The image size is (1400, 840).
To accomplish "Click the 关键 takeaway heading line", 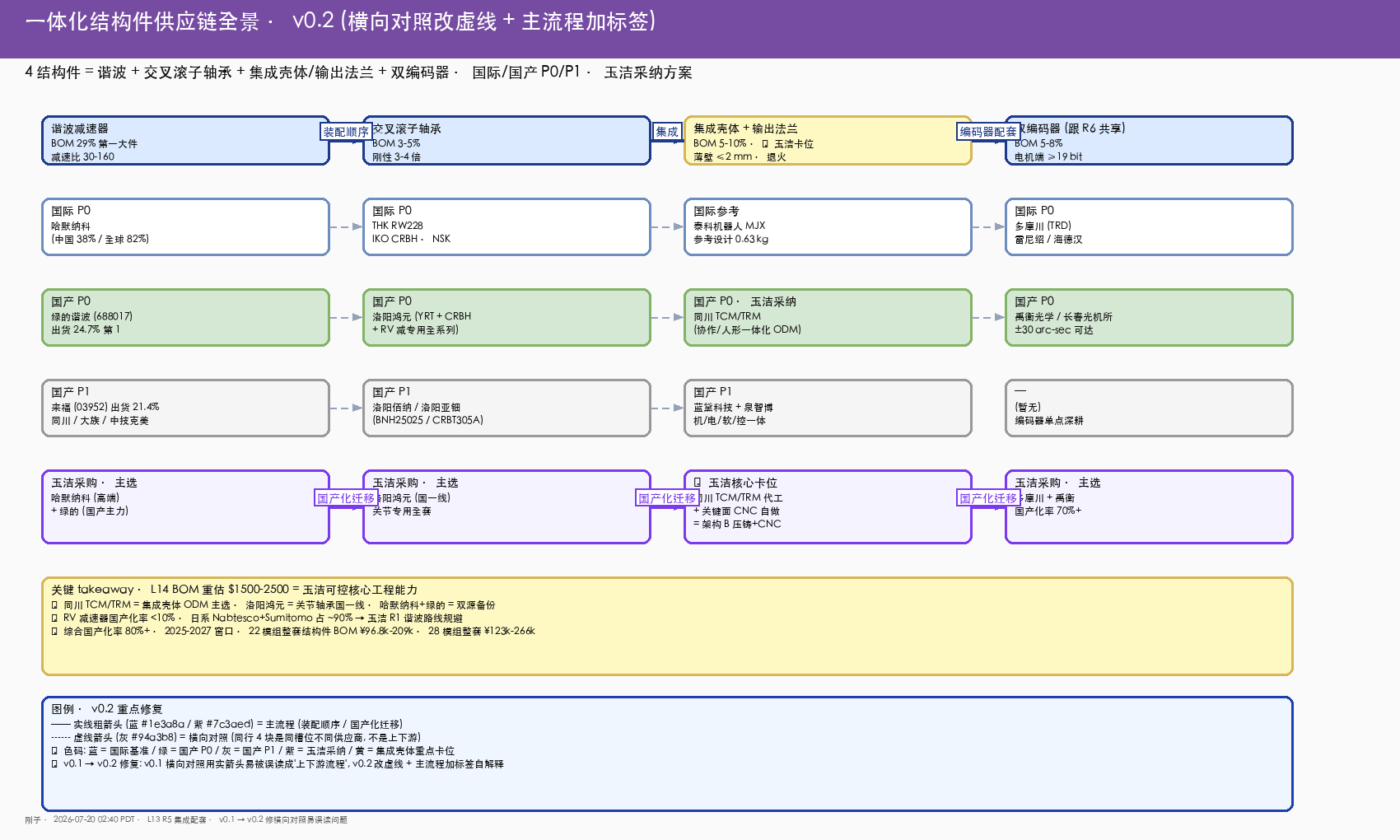I will coord(235,590).
